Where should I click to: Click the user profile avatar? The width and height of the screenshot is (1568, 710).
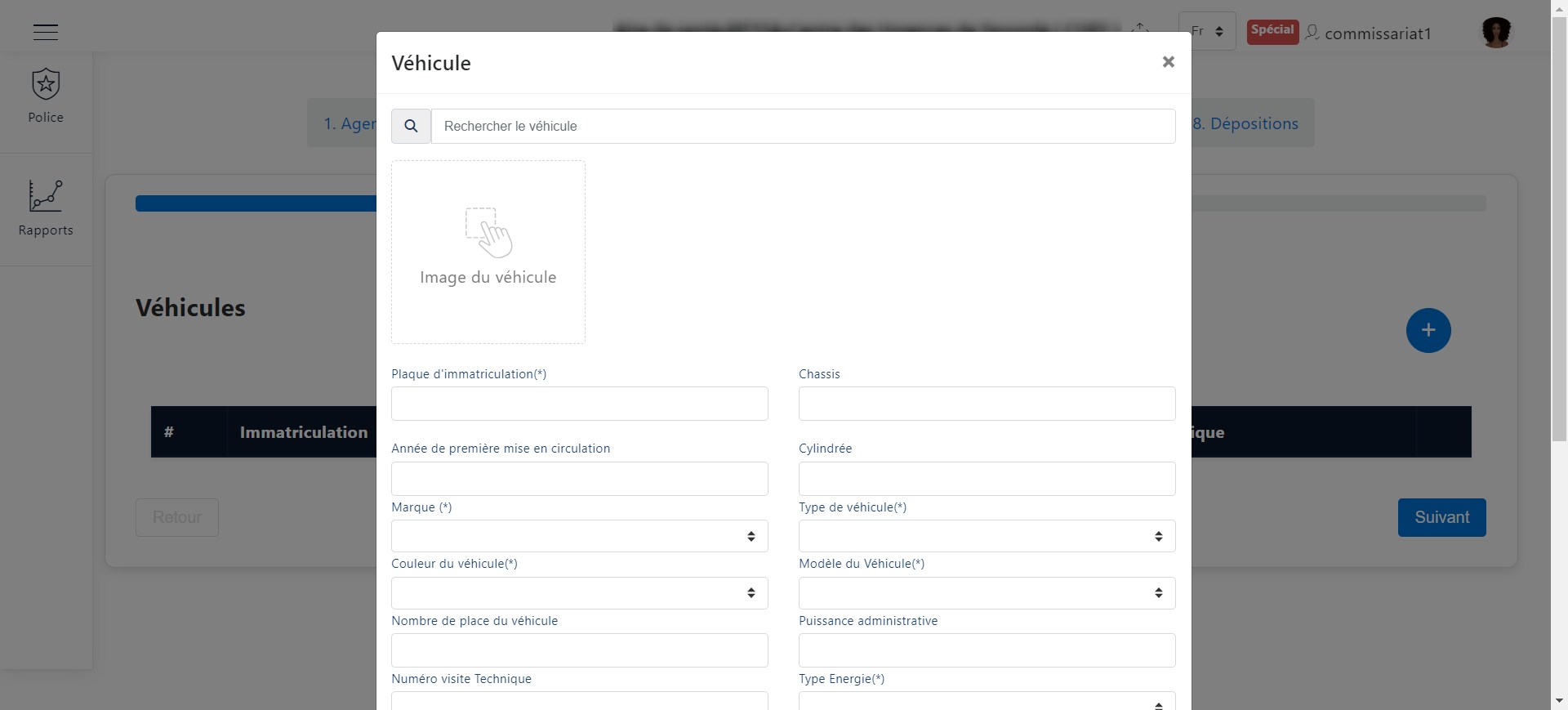[1496, 33]
